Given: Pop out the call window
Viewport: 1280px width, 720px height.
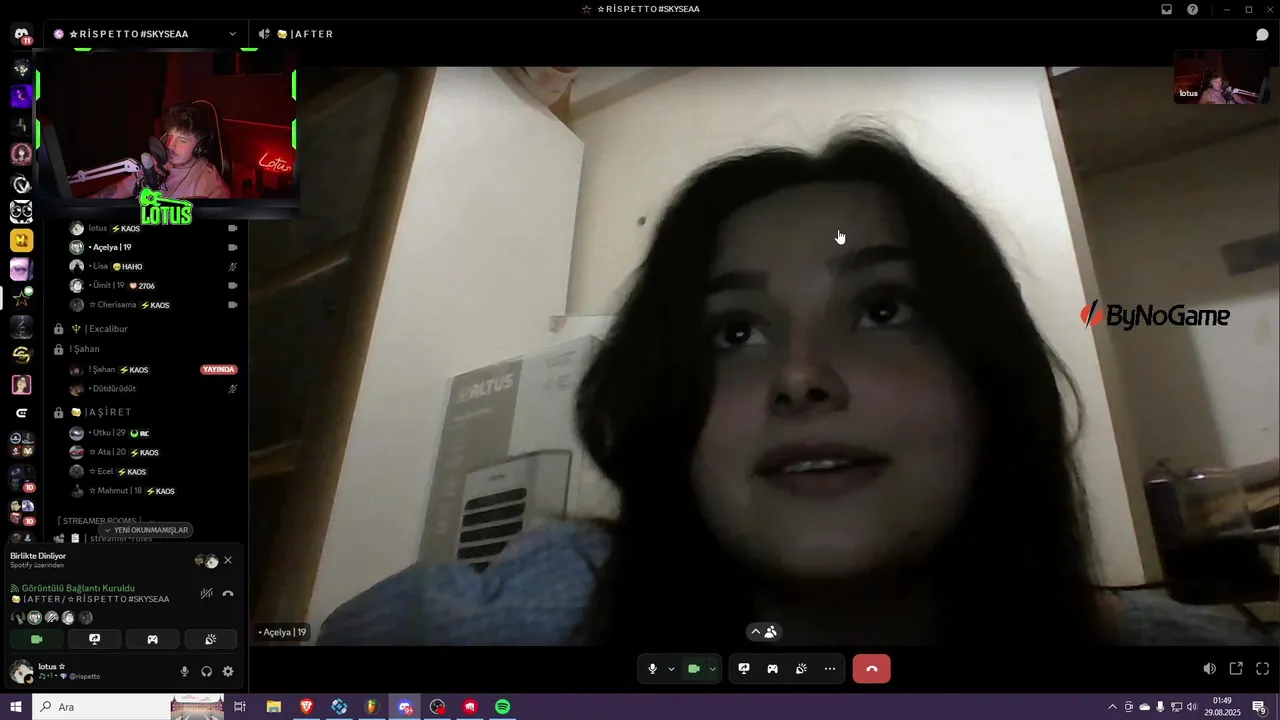Looking at the screenshot, I should (1236, 669).
